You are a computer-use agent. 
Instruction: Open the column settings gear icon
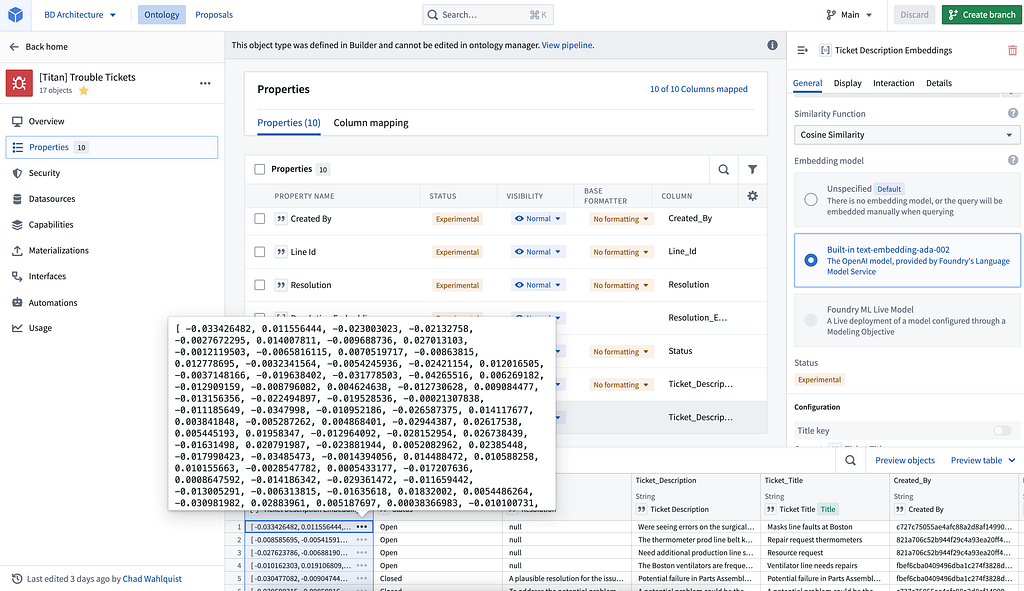click(x=752, y=196)
